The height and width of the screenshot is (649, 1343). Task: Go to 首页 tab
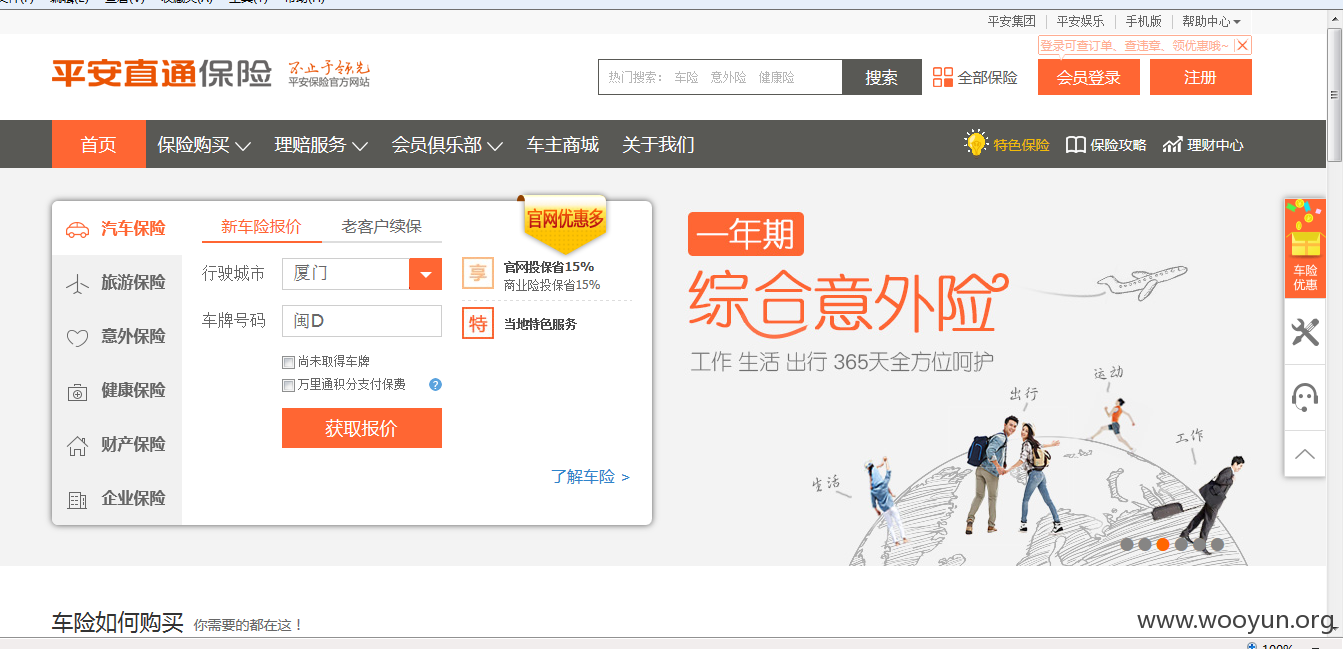pos(99,144)
